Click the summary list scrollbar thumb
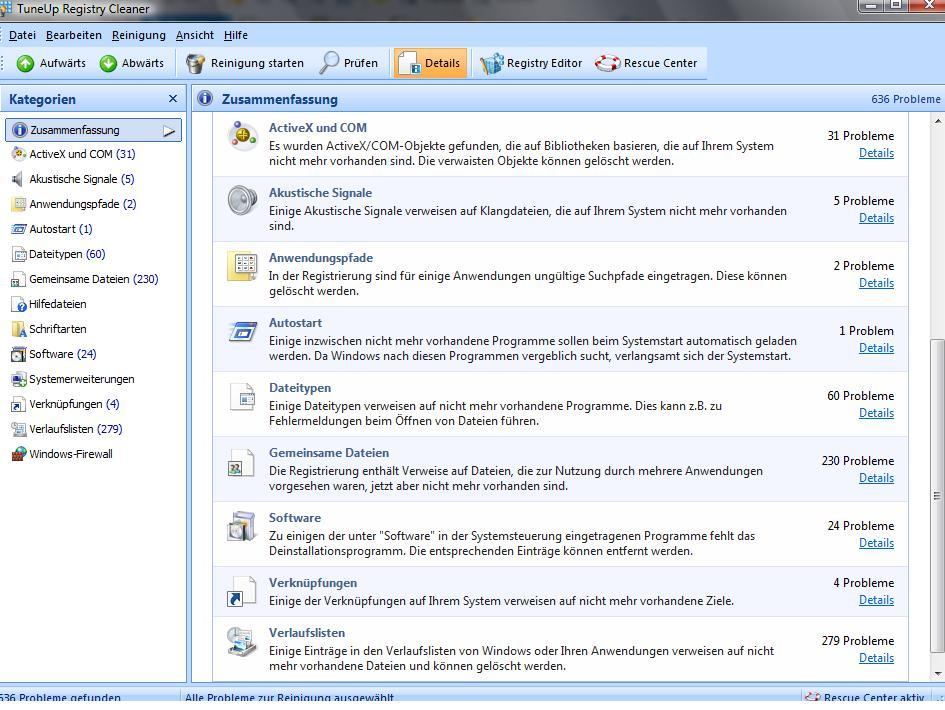Viewport: 945px width, 710px height. [937, 496]
